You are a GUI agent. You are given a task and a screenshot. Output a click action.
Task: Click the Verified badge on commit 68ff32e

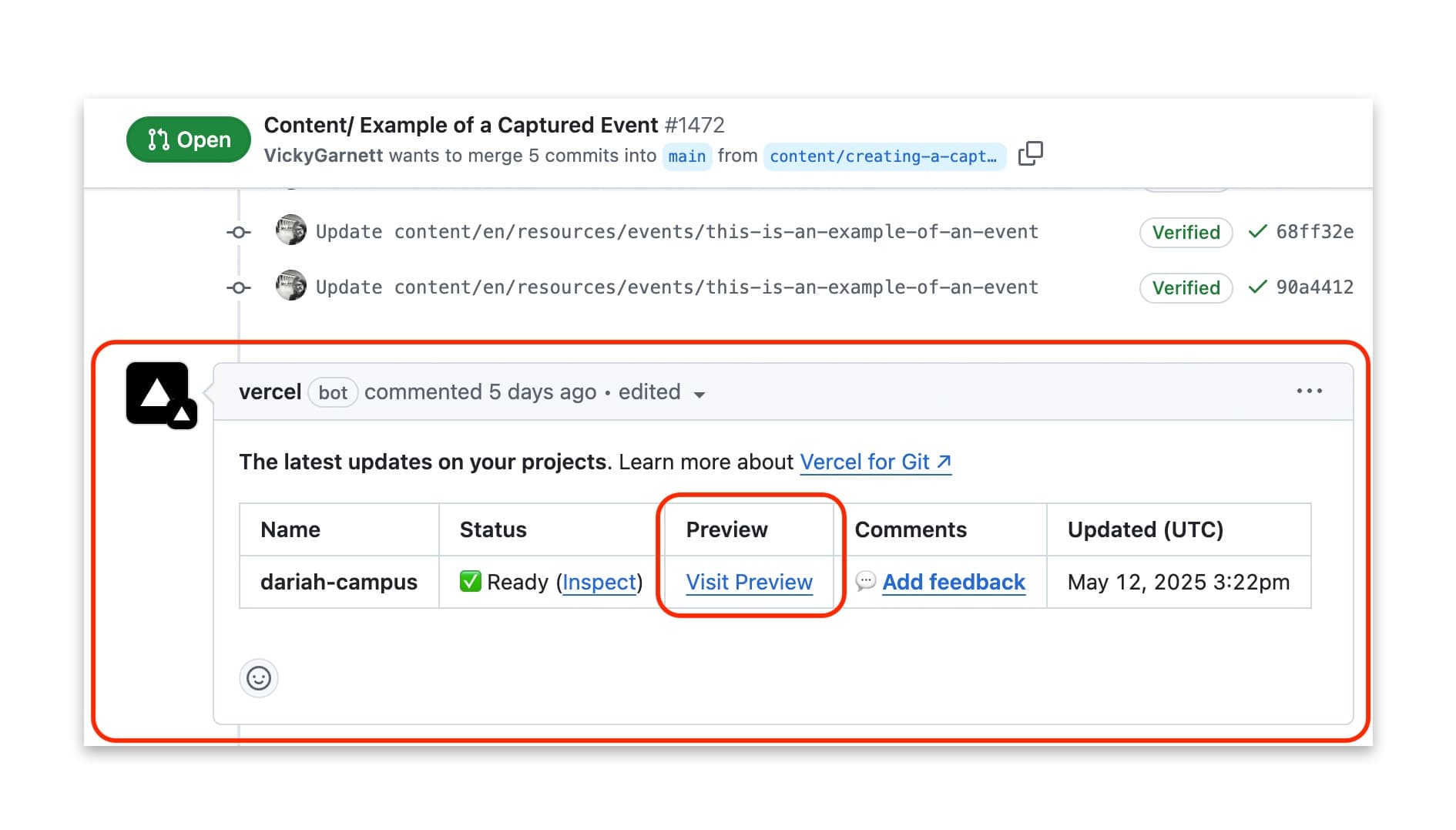pyautogui.click(x=1186, y=232)
